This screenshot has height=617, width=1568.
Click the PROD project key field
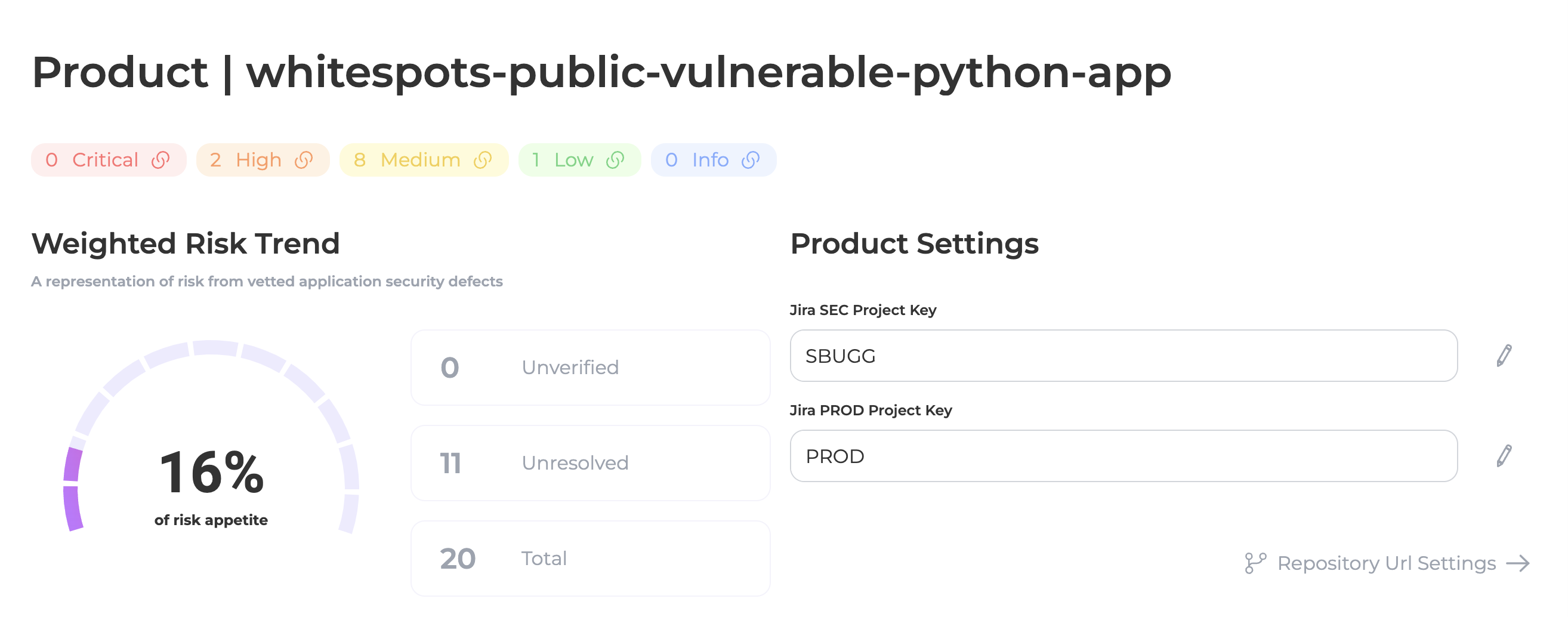click(x=1123, y=456)
